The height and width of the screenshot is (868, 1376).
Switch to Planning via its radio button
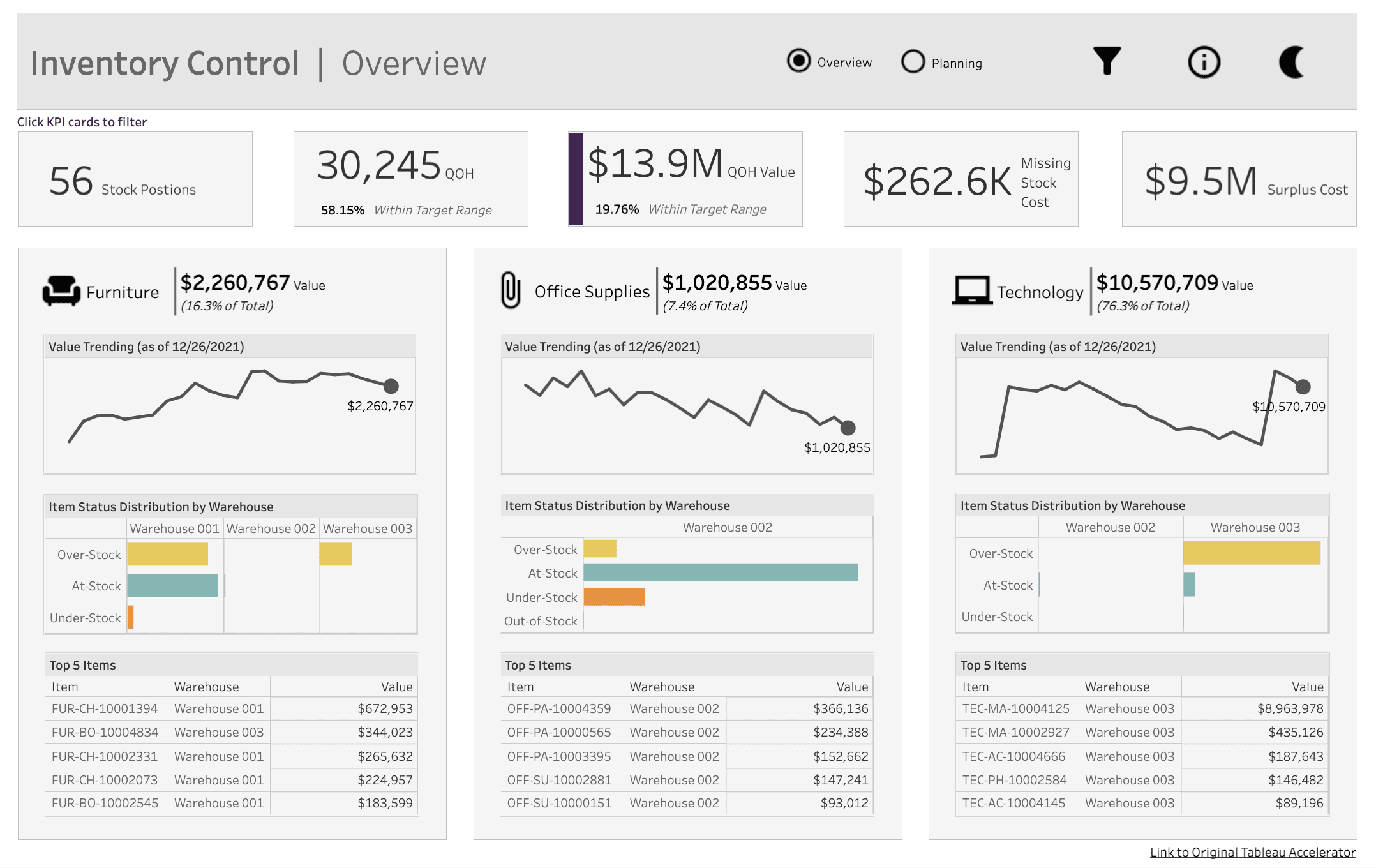coord(913,62)
